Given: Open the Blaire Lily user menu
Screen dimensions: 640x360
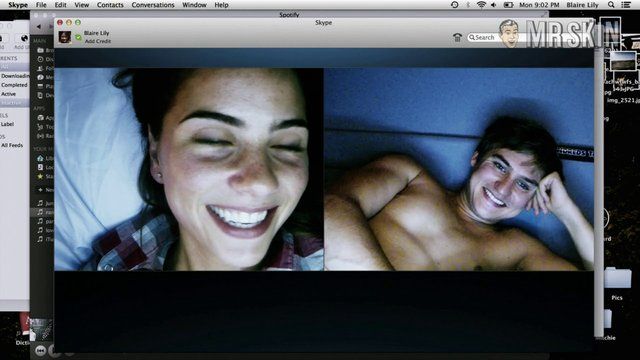Looking at the screenshot, I should pyautogui.click(x=582, y=5).
